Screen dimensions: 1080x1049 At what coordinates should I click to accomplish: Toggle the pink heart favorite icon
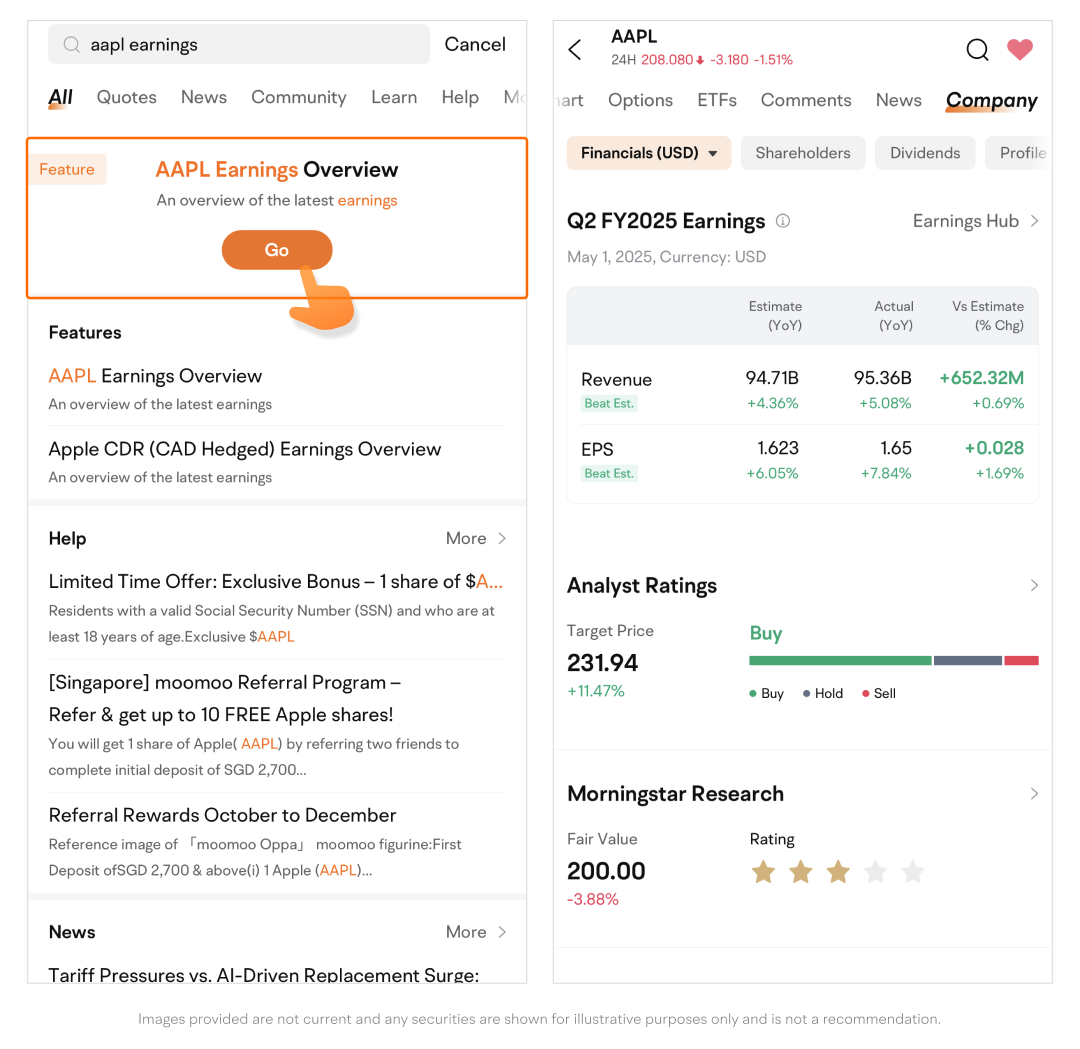1020,50
